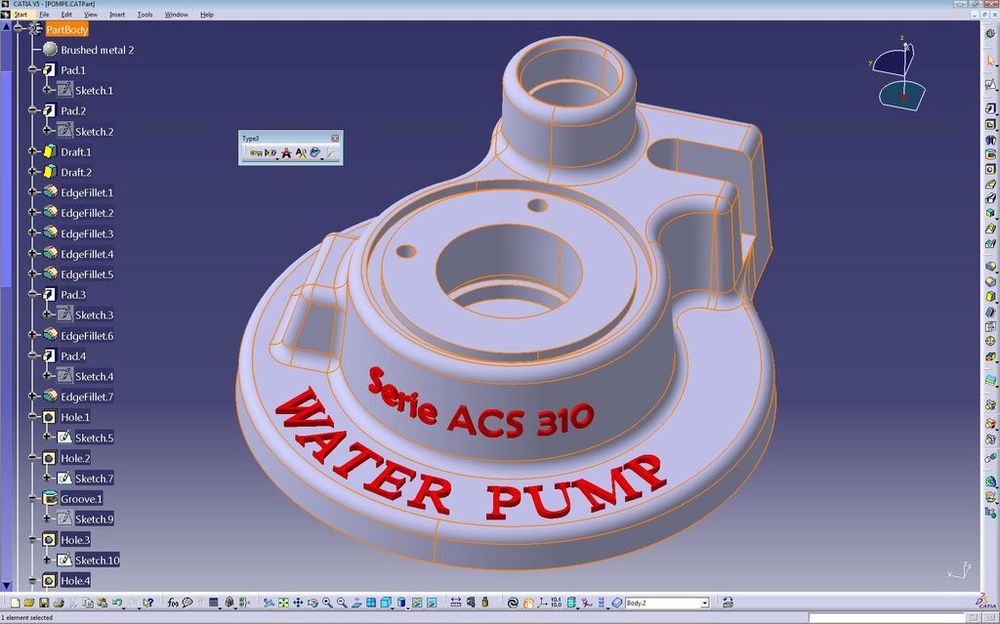Expand the Hole.4 tree node

tap(32, 580)
